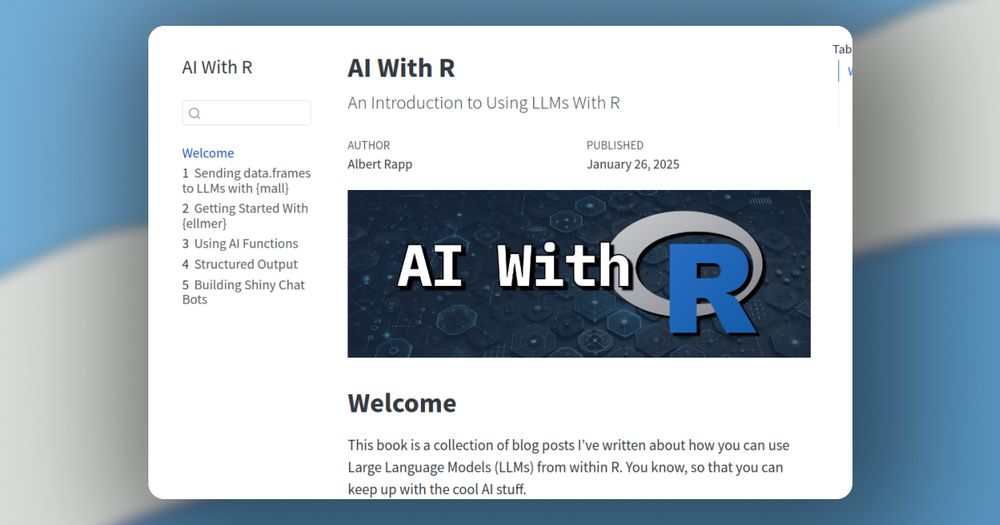Open chapter 1 Sending data.frames to LLMs with {mall}
Screen dimensions: 1000x525
click(246, 181)
